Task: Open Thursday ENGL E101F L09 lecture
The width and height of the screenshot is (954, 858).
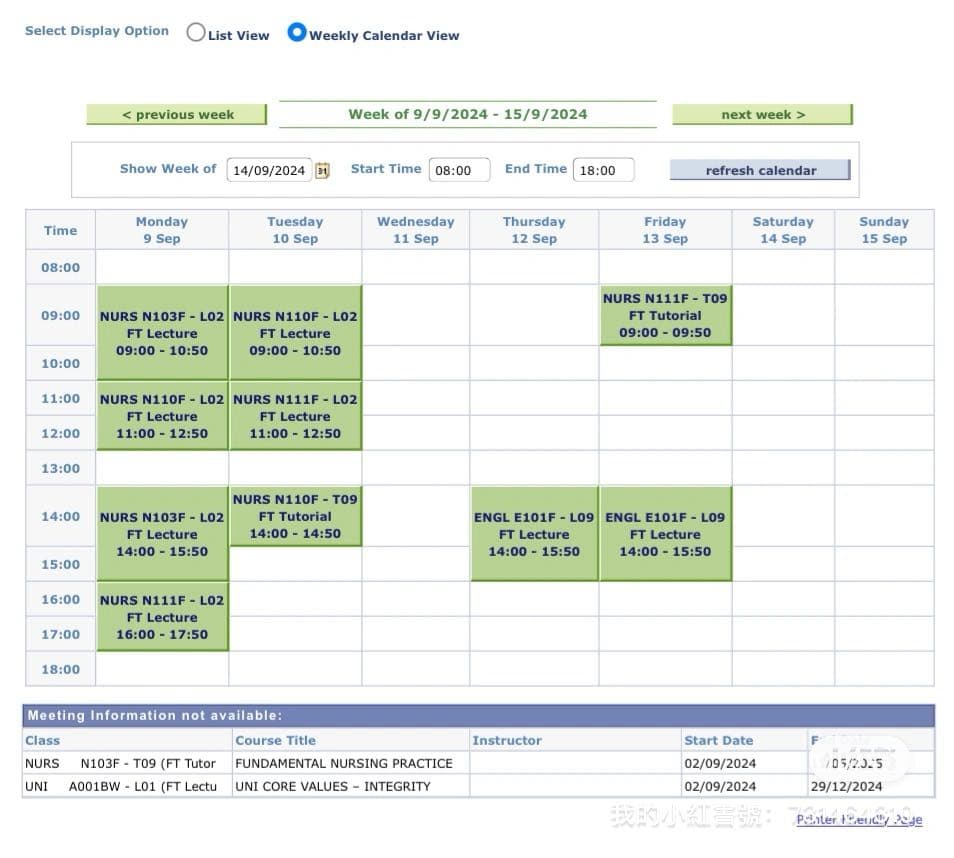Action: pos(534,534)
